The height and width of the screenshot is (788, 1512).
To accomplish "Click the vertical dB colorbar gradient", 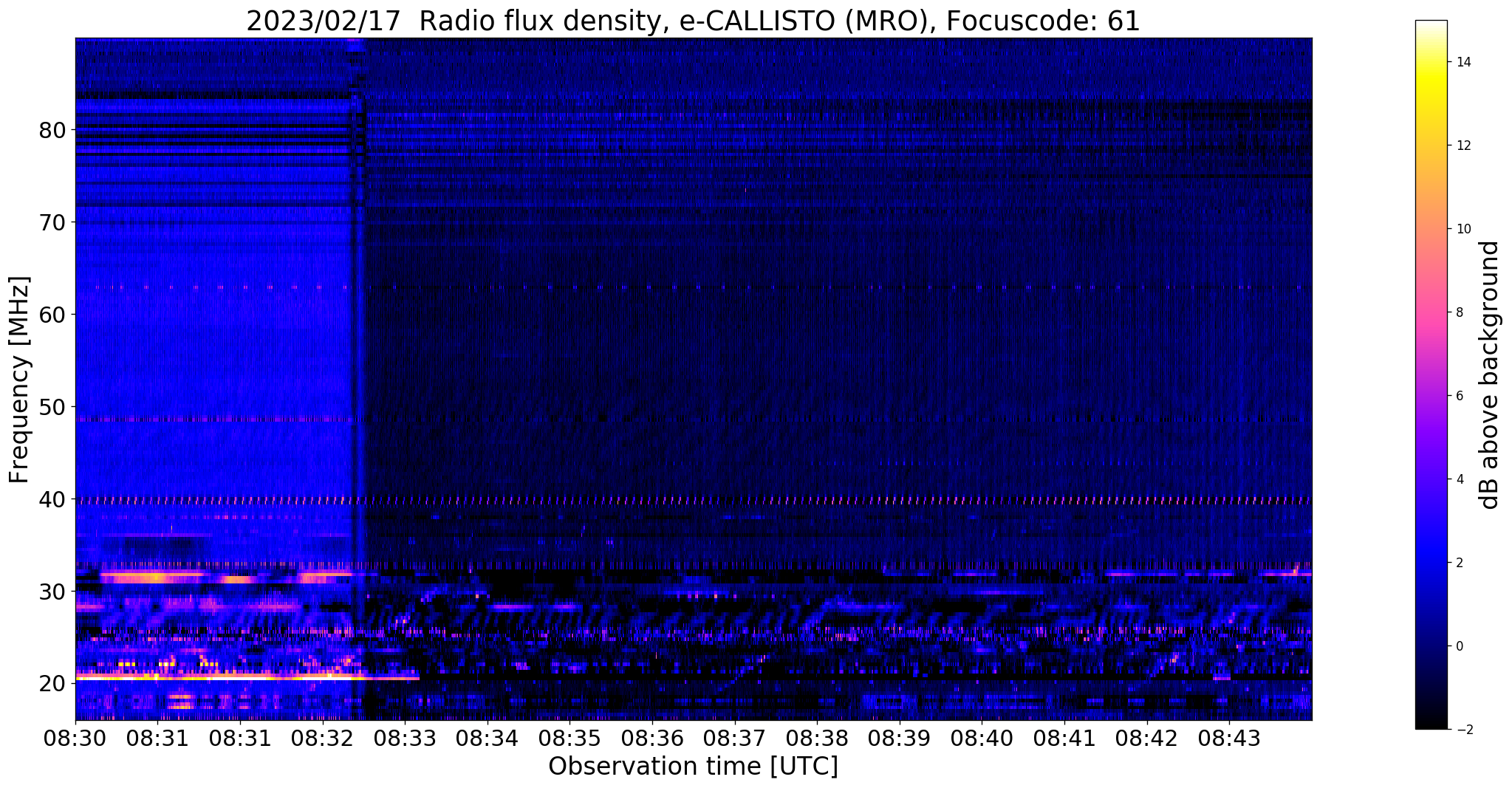I will (x=1431, y=375).
